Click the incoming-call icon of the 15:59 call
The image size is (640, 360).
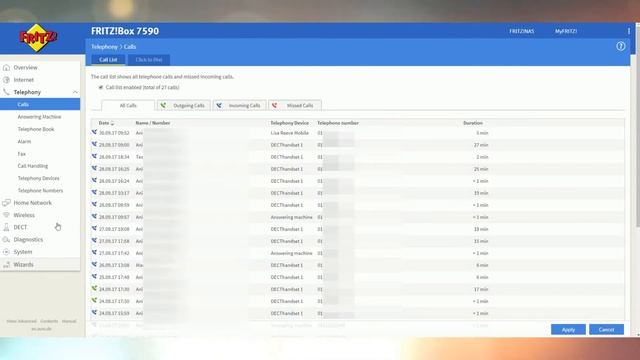94,313
